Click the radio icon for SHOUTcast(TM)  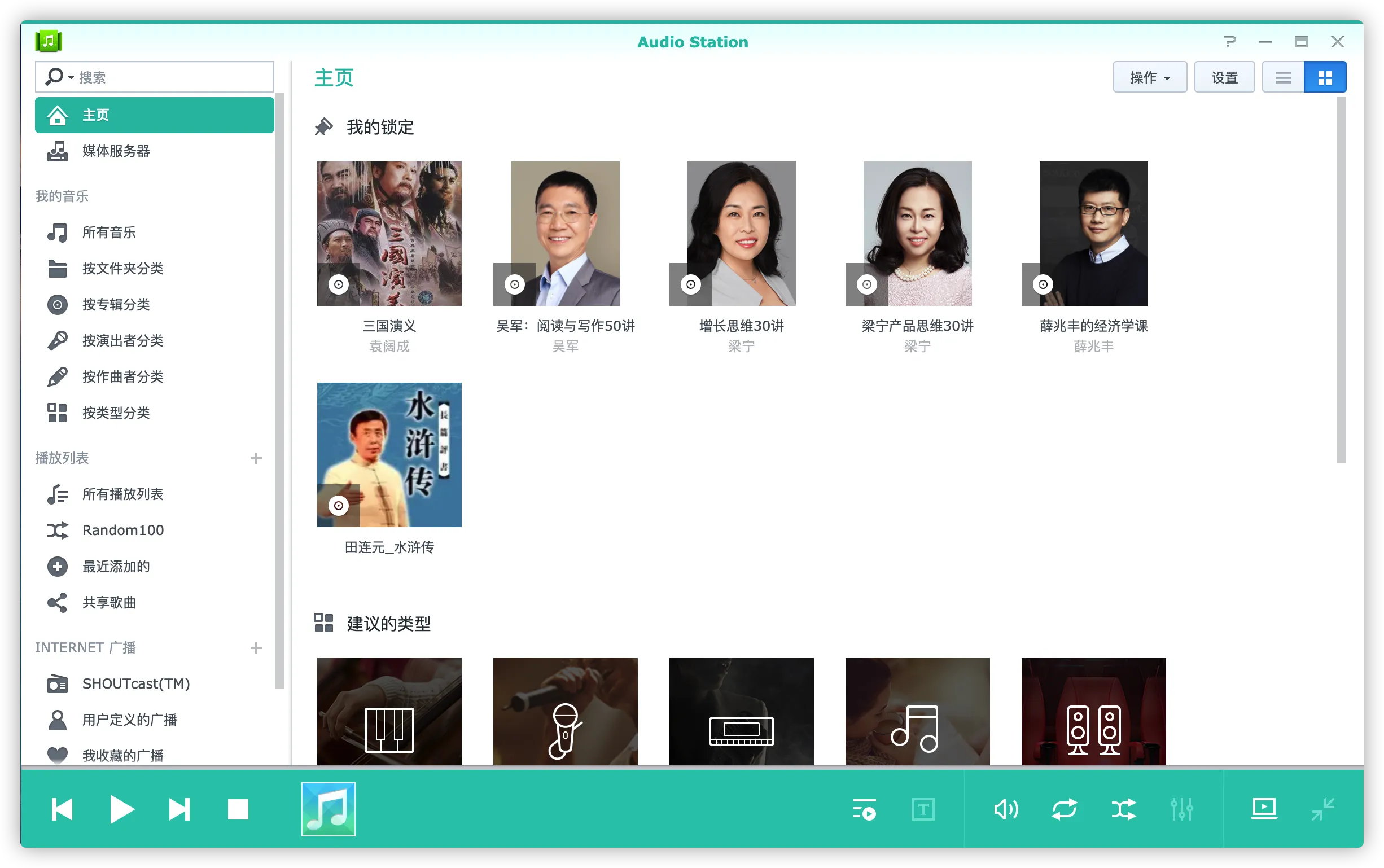click(58, 683)
